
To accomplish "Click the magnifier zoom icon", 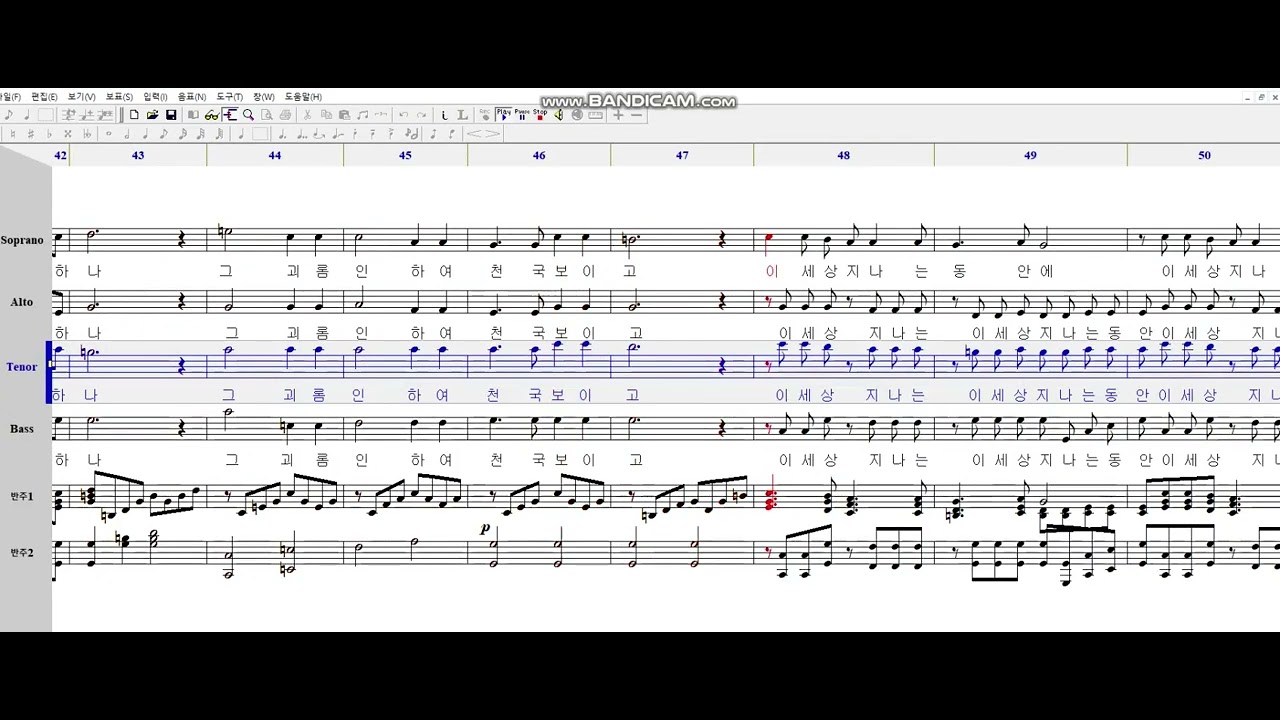I will point(248,115).
